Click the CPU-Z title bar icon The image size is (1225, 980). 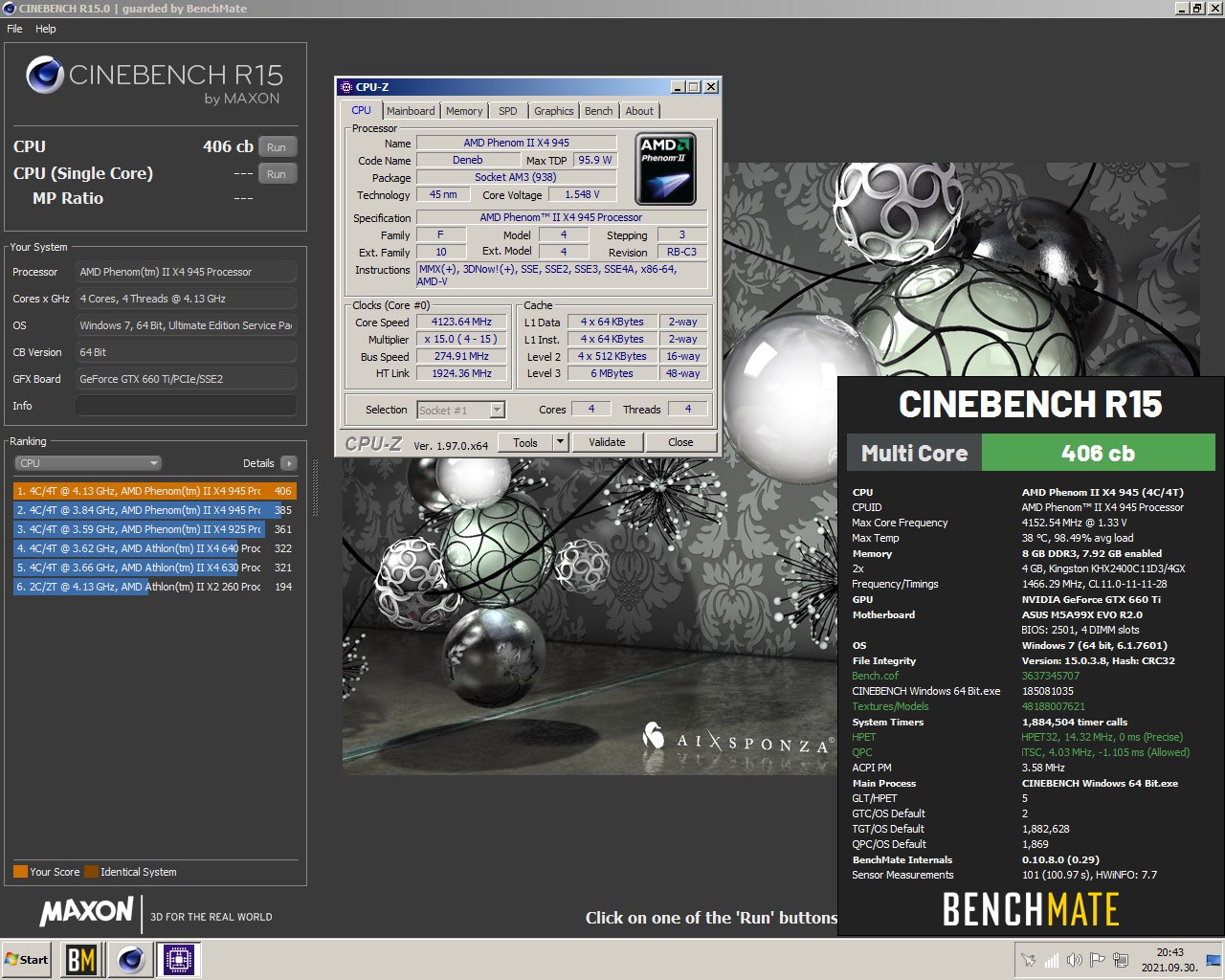346,87
